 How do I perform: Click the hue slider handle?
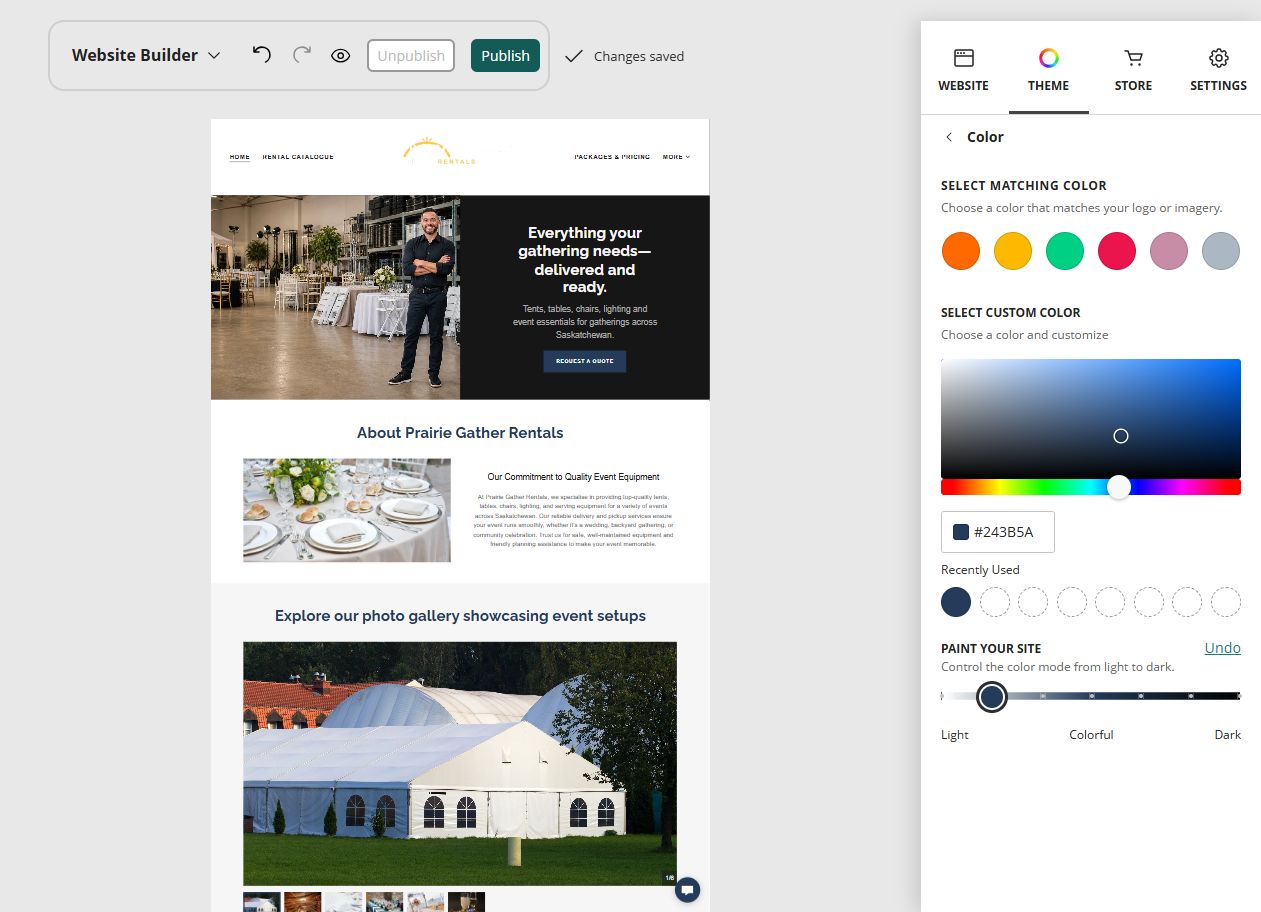[x=1119, y=487]
